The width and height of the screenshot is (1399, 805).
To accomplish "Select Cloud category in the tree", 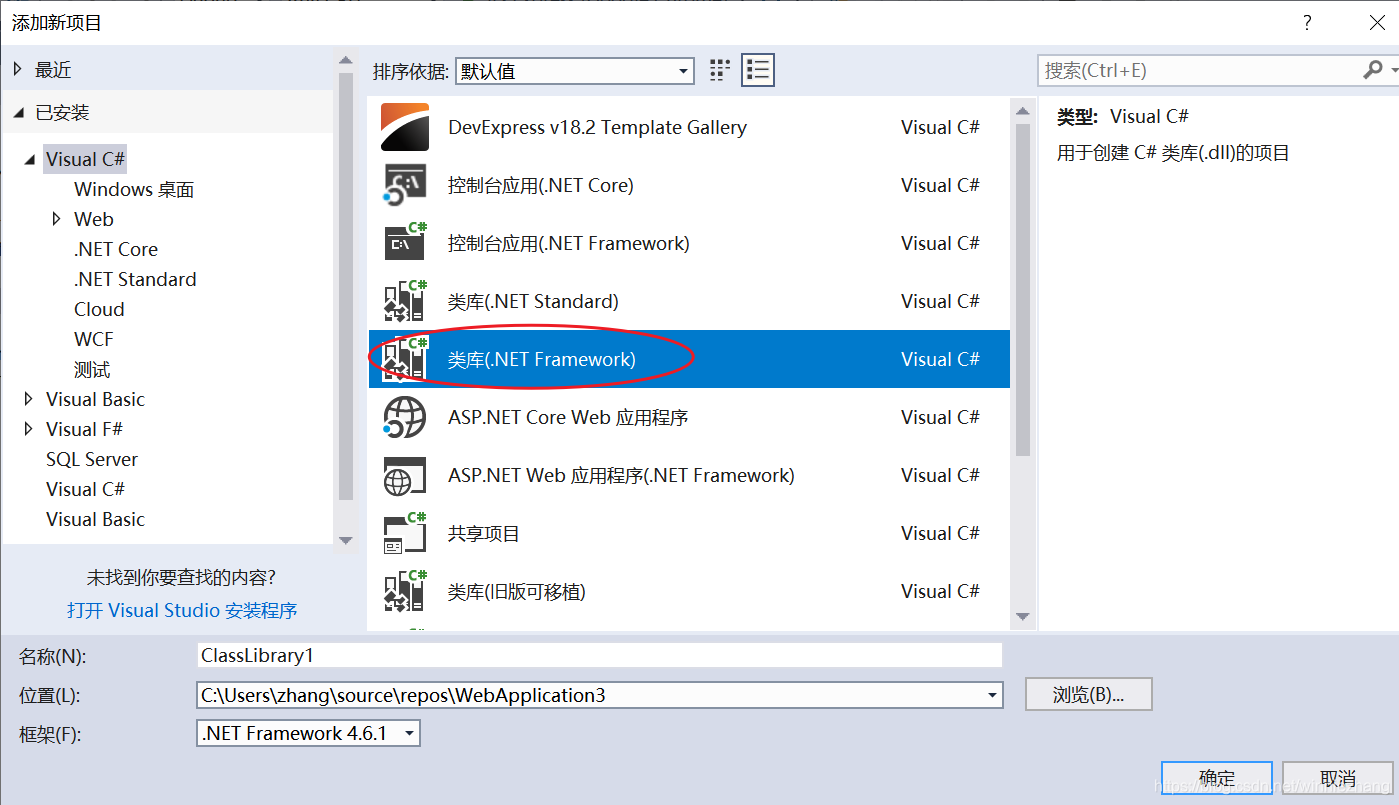I will (99, 309).
